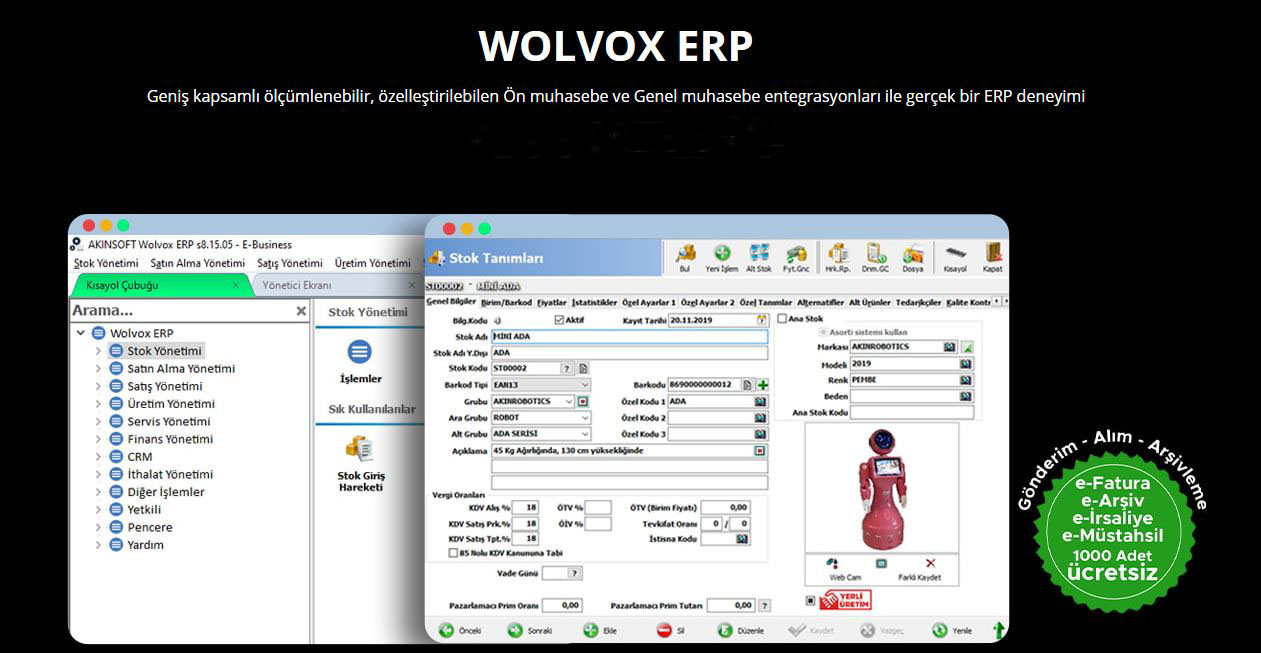Click the Düzenle edit button
This screenshot has height=653, width=1261.
[x=741, y=631]
